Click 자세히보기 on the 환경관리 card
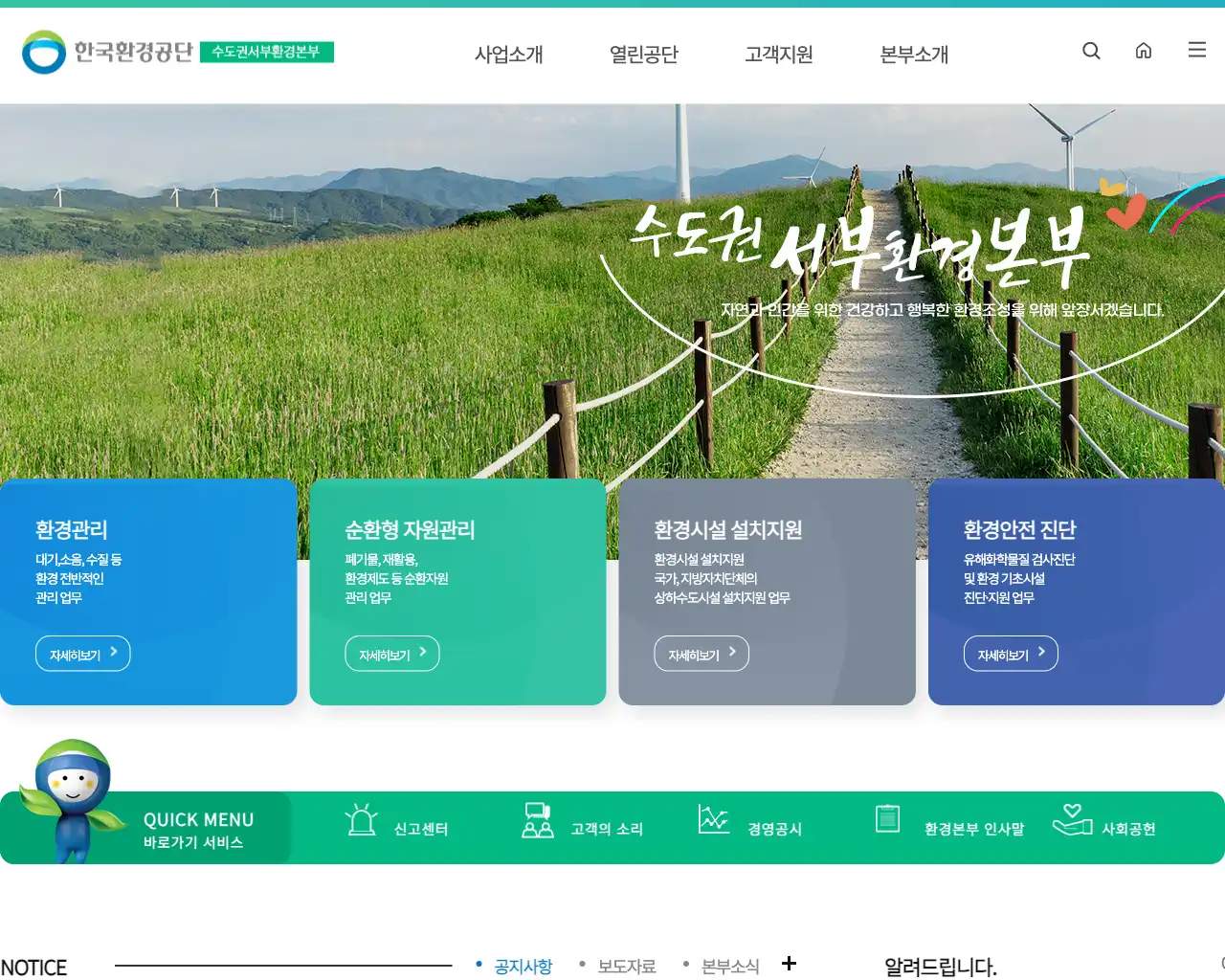Image resolution: width=1225 pixels, height=980 pixels. click(x=82, y=653)
